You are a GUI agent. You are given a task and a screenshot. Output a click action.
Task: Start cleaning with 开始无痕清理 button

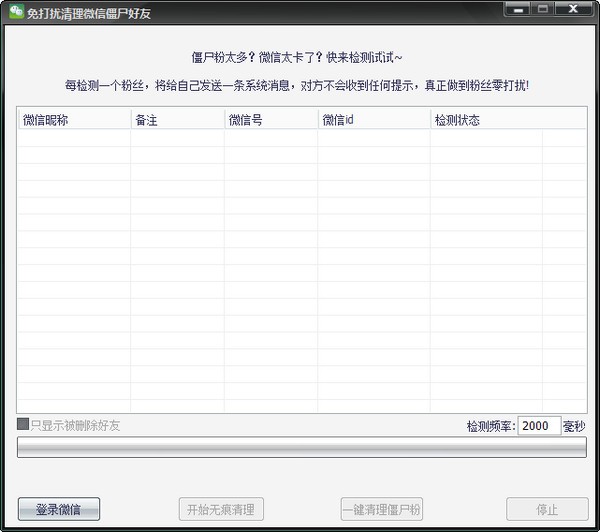(x=221, y=509)
